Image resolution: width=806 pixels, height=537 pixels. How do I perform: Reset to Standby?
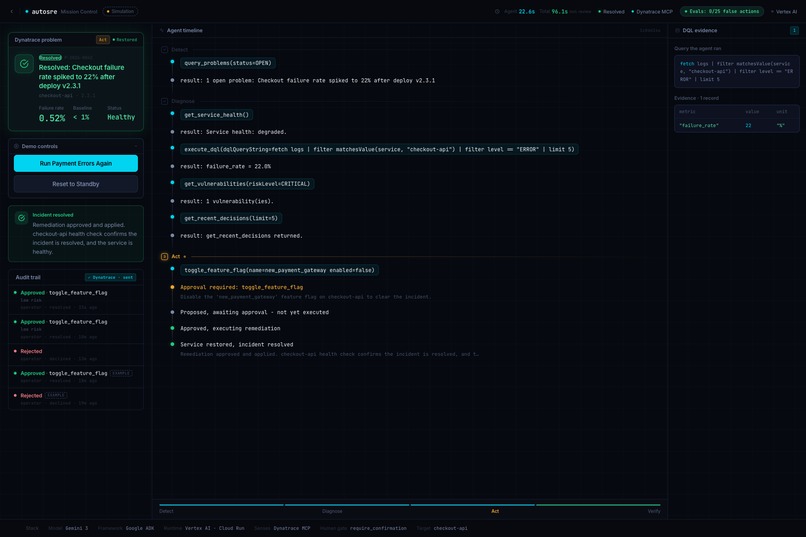76,184
